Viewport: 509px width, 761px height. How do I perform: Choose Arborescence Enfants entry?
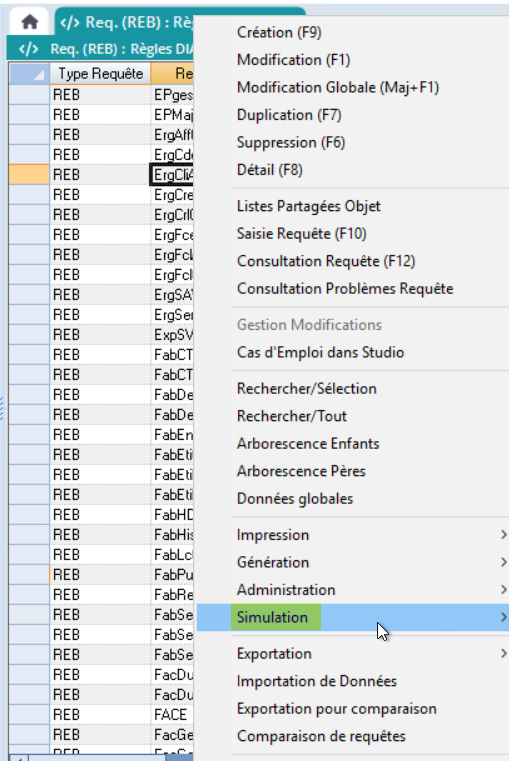click(308, 444)
